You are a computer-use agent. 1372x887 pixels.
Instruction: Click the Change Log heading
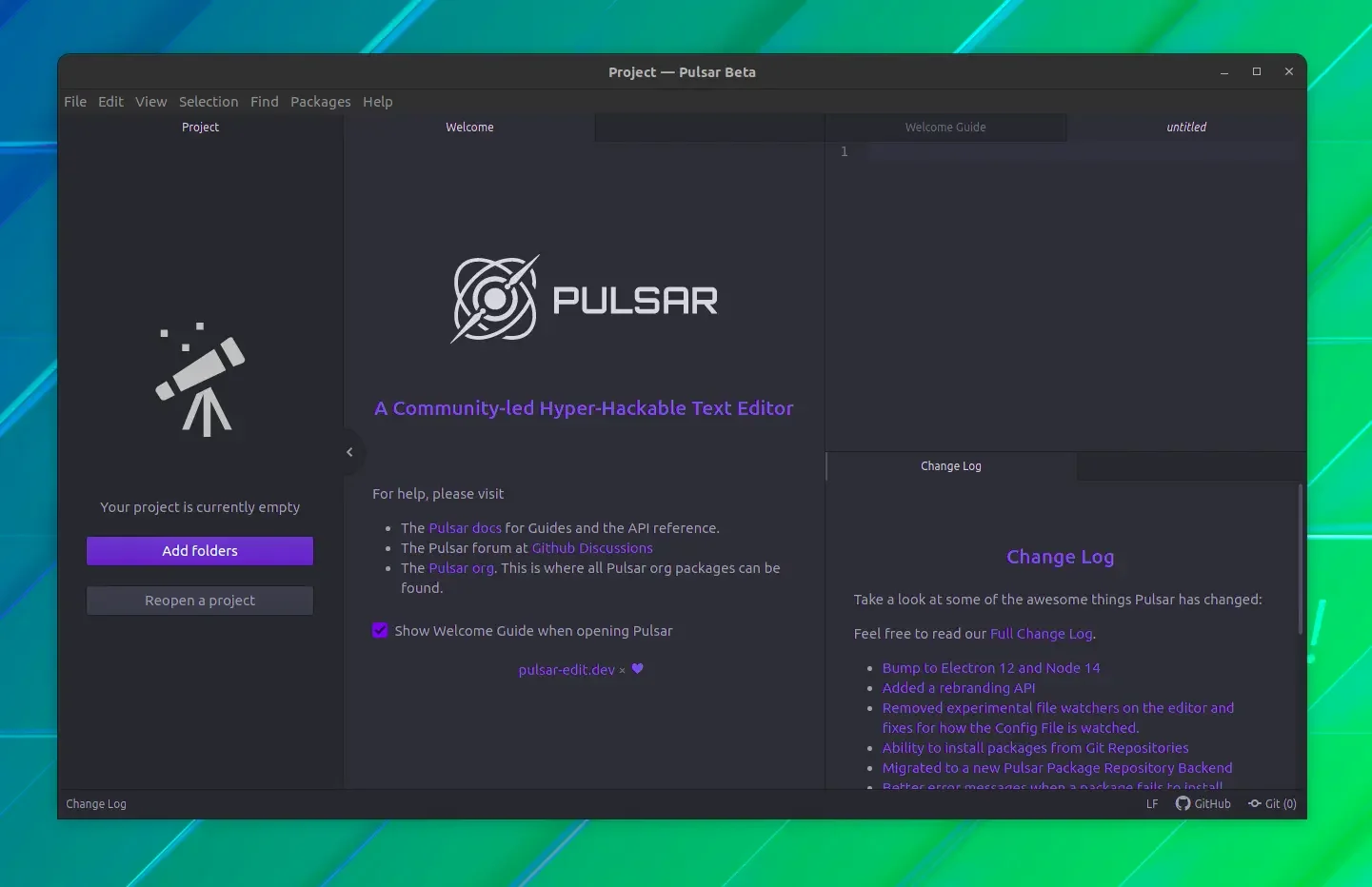point(1061,557)
